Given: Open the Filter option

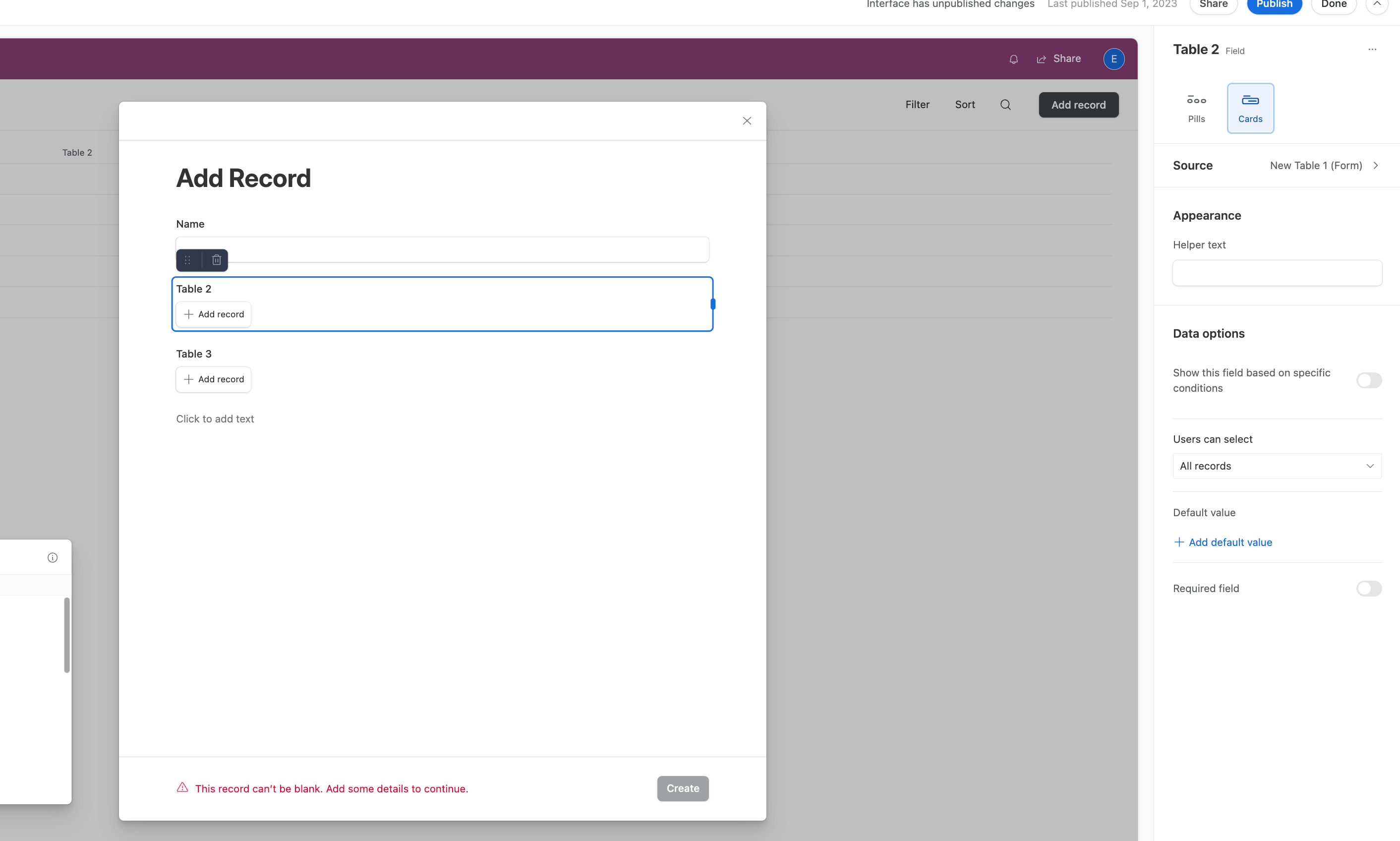Looking at the screenshot, I should (917, 105).
